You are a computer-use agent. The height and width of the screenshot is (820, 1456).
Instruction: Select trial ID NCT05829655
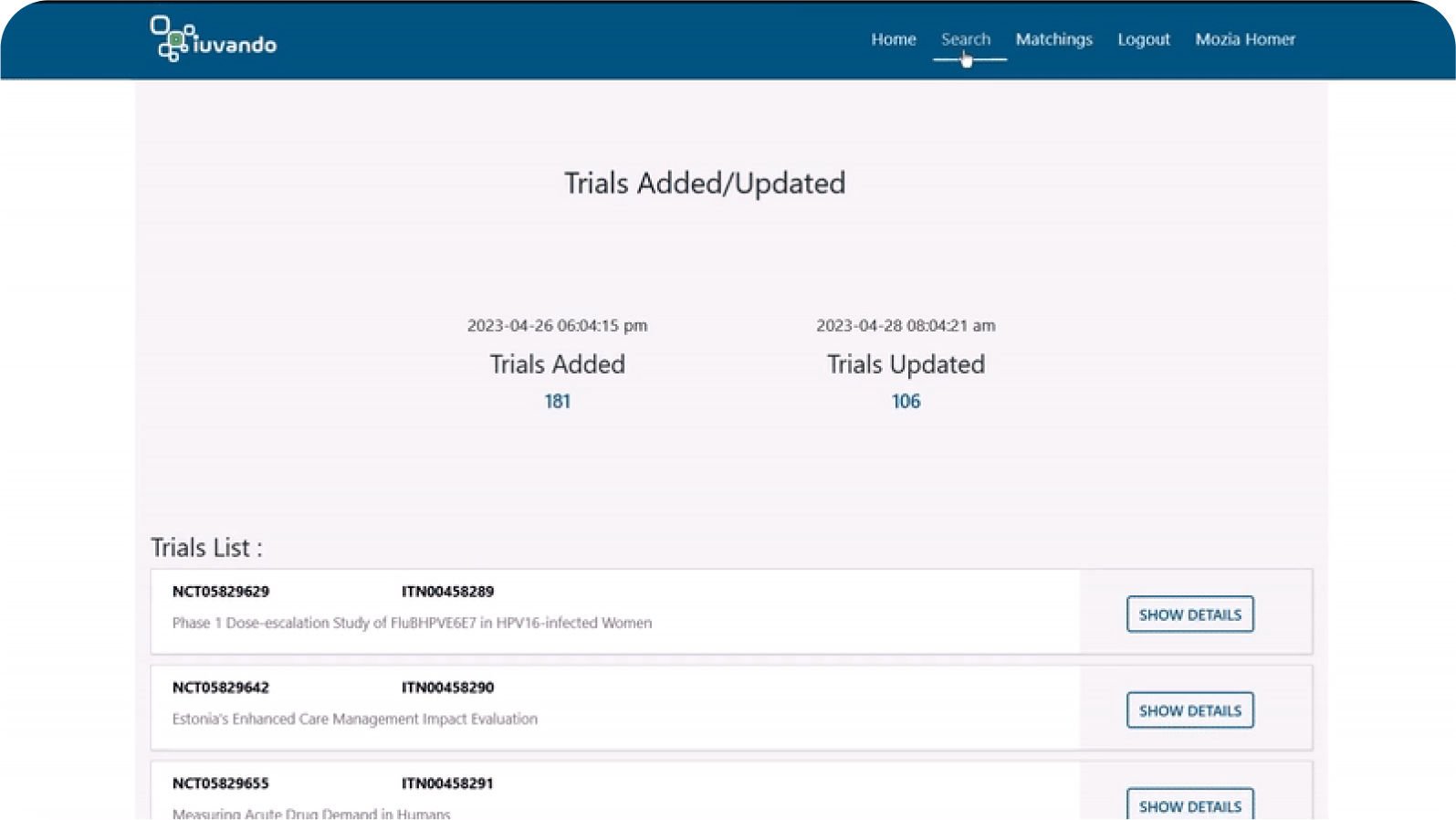pyautogui.click(x=221, y=783)
